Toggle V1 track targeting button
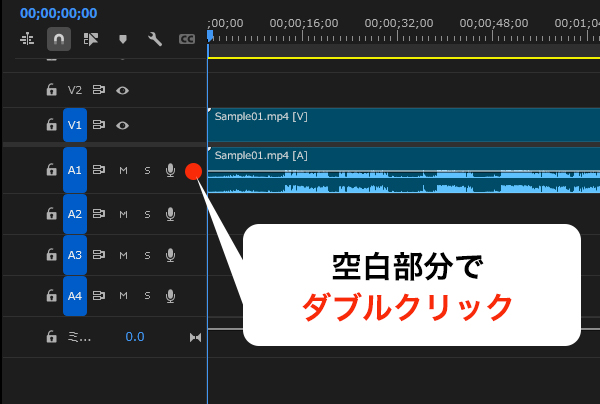The height and width of the screenshot is (404, 600). point(75,125)
